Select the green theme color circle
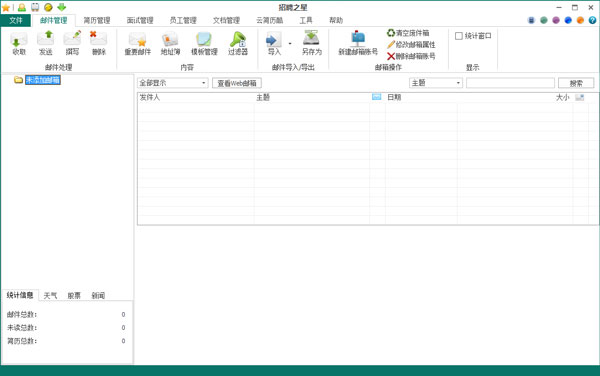Image resolution: width=600 pixels, height=376 pixels. (544, 20)
